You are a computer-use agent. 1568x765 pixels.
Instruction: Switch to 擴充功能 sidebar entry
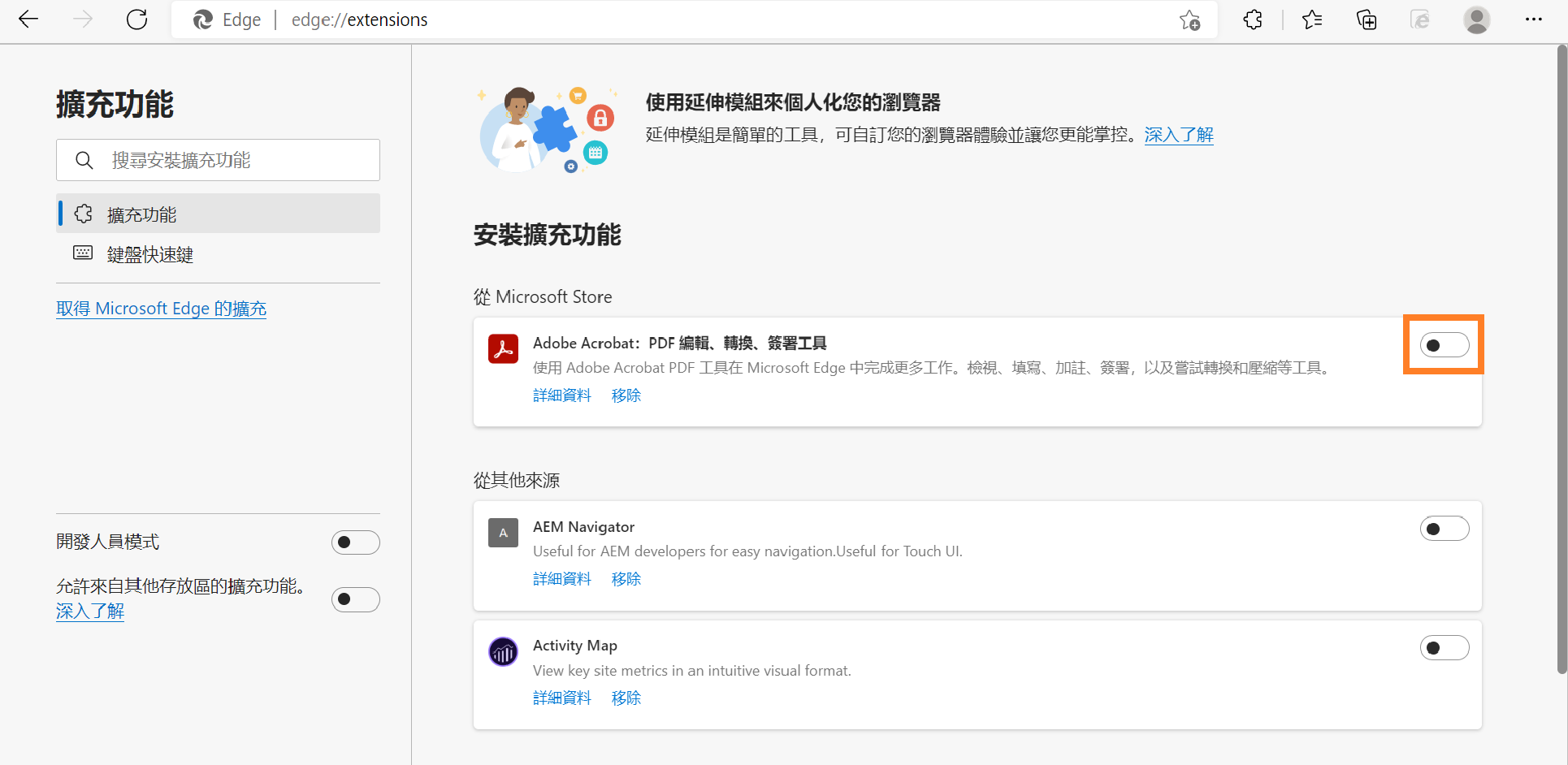141,214
